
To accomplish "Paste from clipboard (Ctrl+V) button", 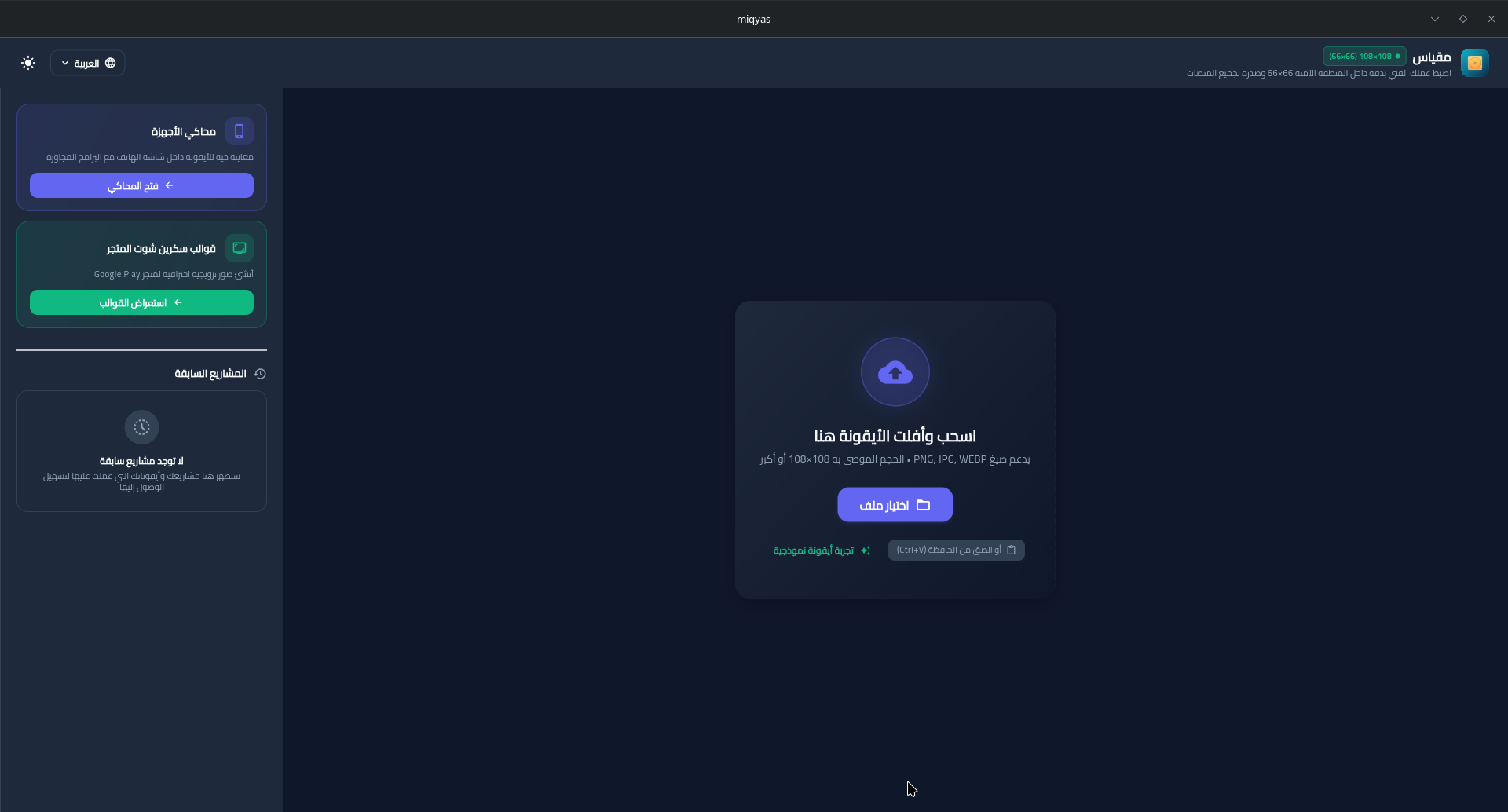I will click(x=957, y=550).
